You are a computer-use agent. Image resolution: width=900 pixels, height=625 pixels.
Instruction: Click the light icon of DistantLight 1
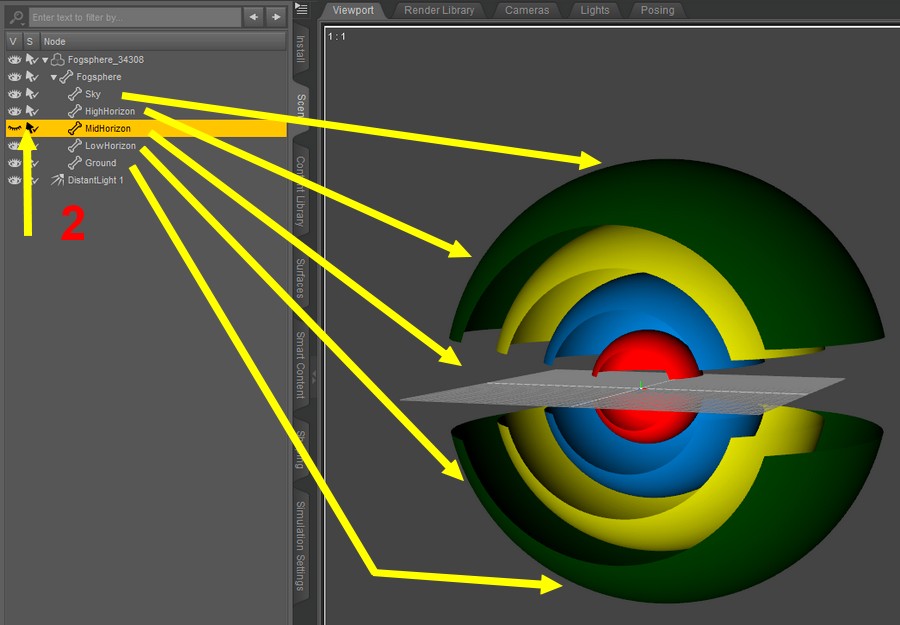[57, 180]
